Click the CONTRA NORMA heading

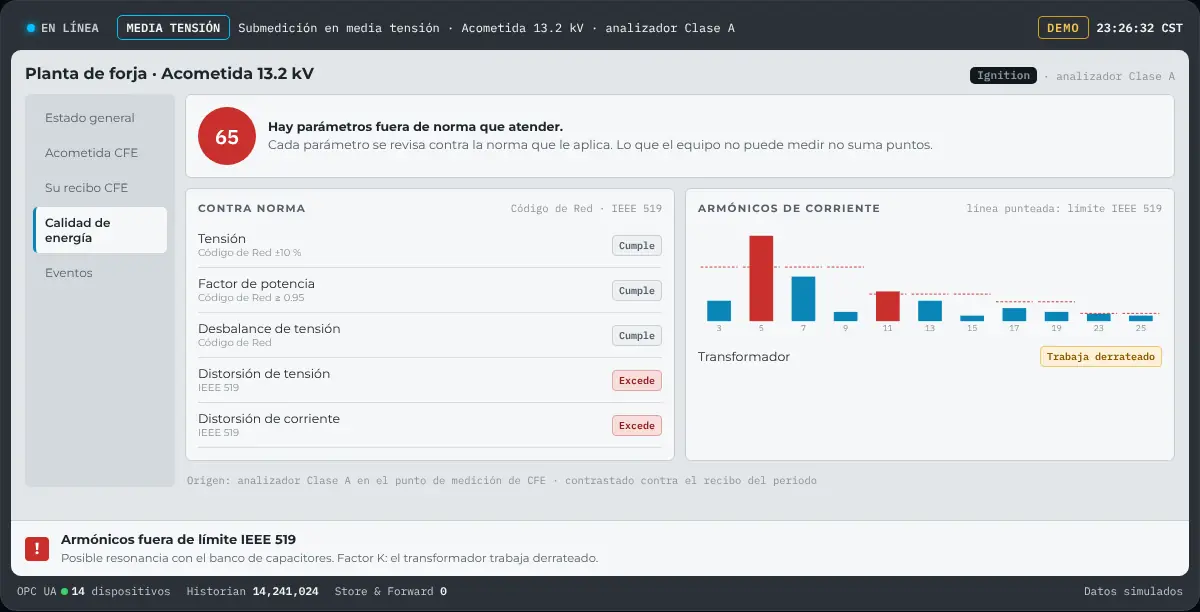252,209
